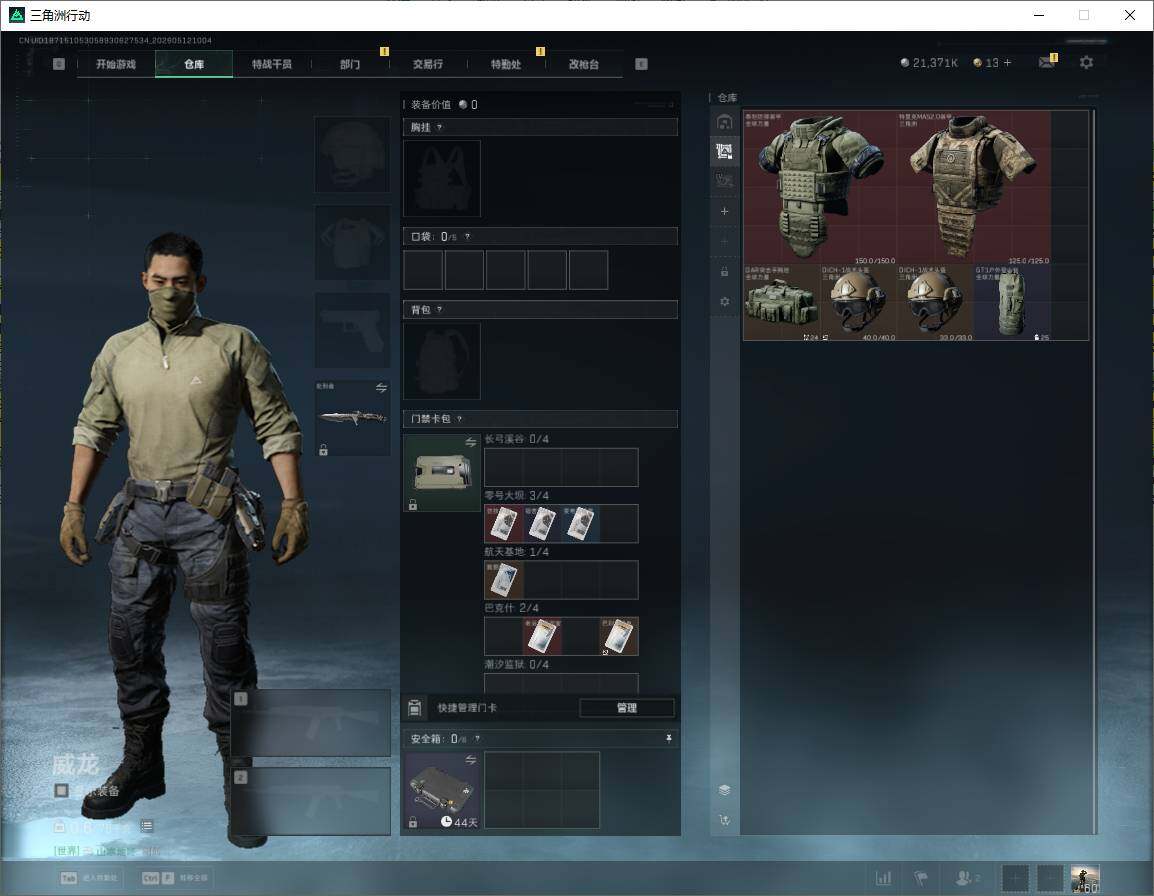Select the MAS2.0 armor 125.0/125.0
1154x896 pixels.
(x=974, y=188)
